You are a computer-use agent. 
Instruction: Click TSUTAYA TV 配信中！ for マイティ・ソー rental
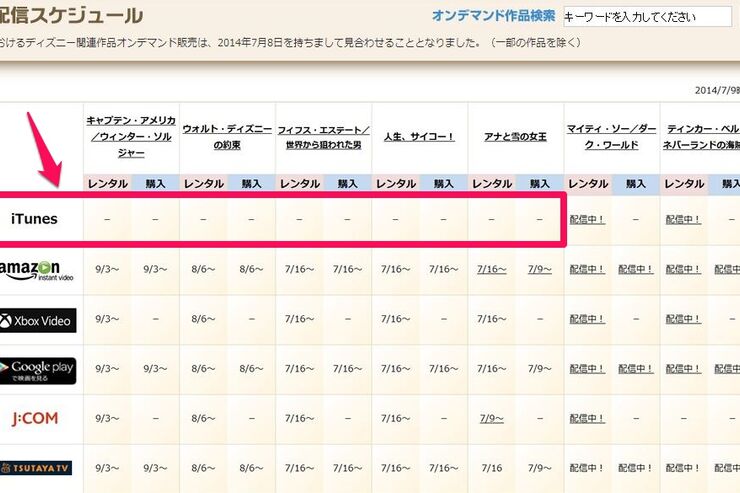point(587,468)
